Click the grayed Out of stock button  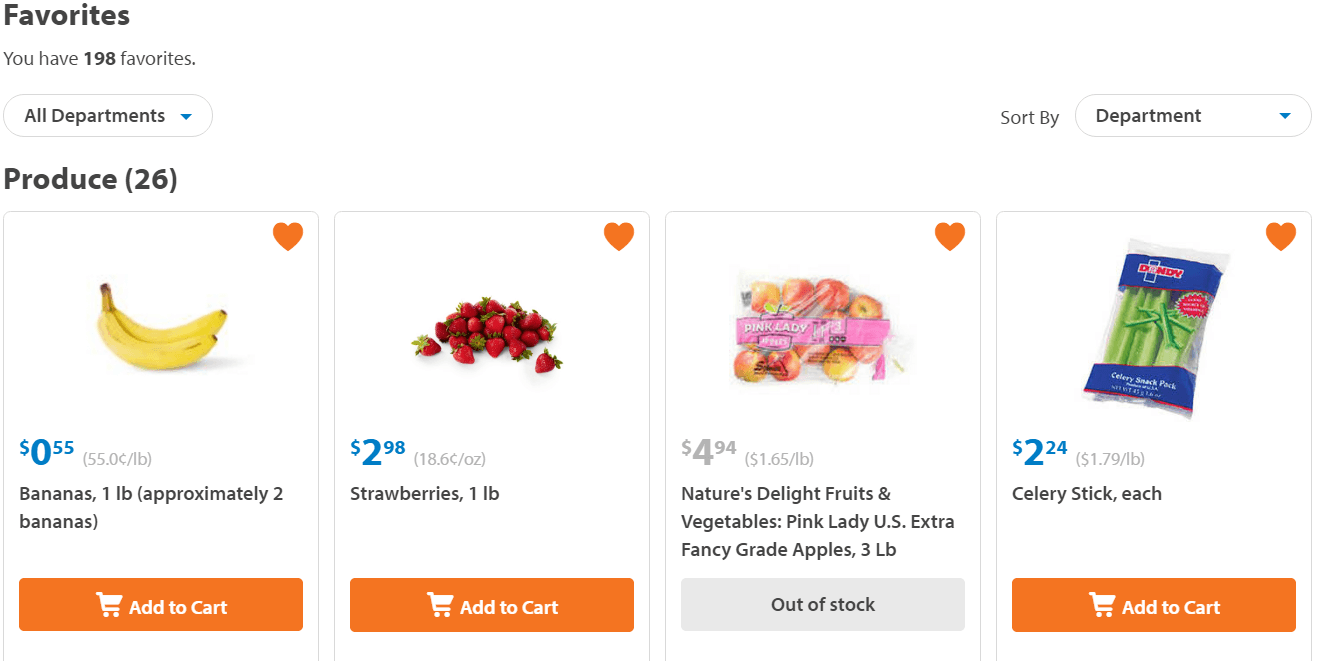tap(822, 604)
